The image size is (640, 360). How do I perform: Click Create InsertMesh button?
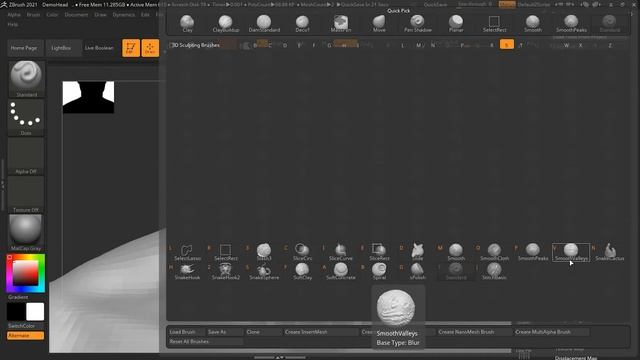320,332
